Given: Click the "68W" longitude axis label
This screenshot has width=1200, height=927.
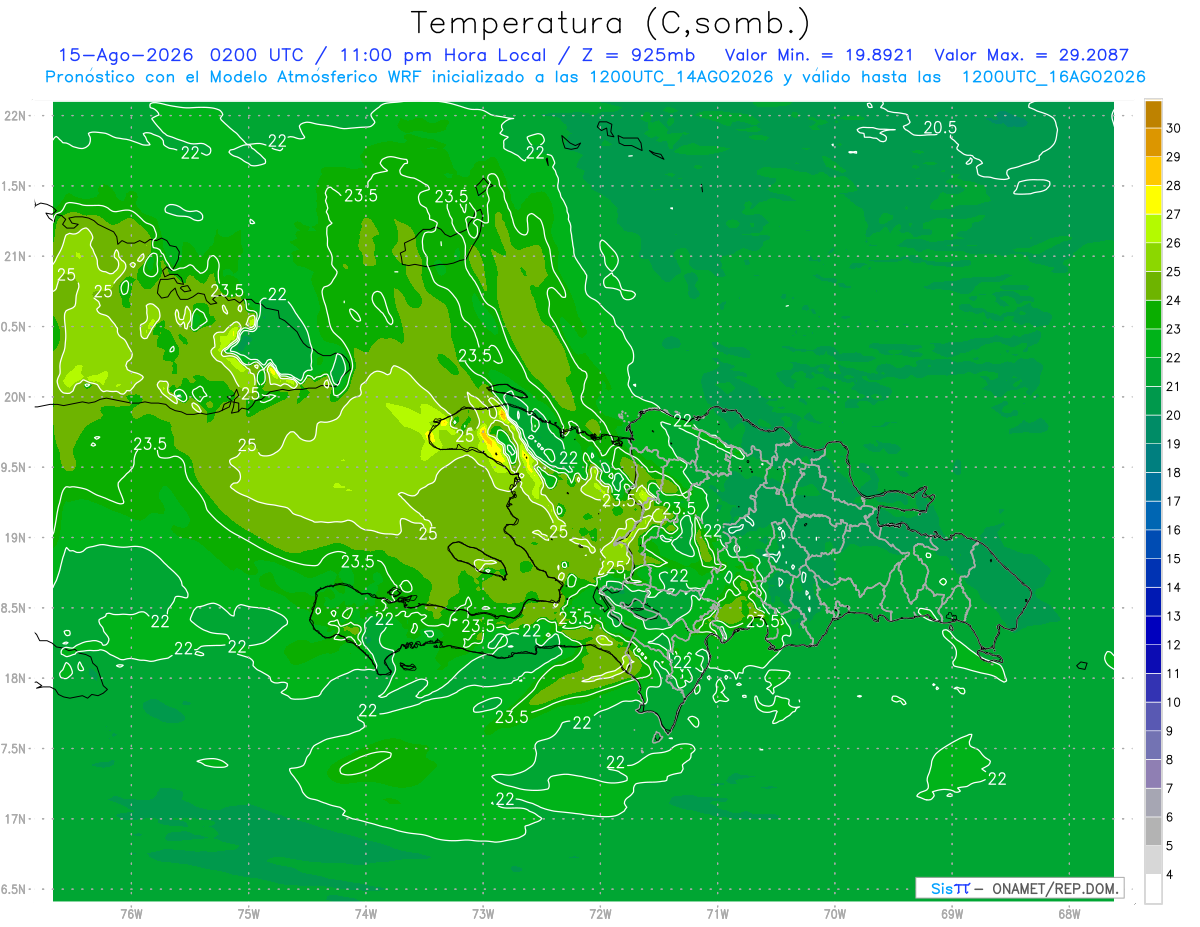Looking at the screenshot, I should point(1069,913).
